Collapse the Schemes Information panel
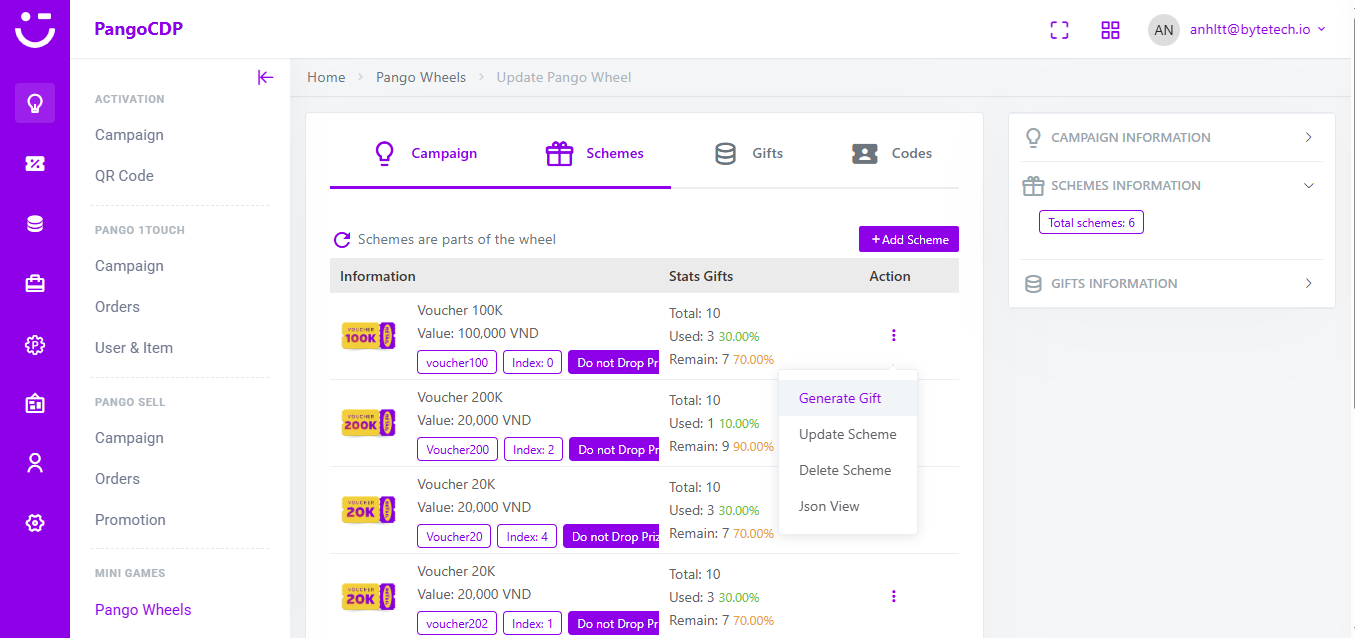This screenshot has height=638, width=1355. coord(1172,185)
